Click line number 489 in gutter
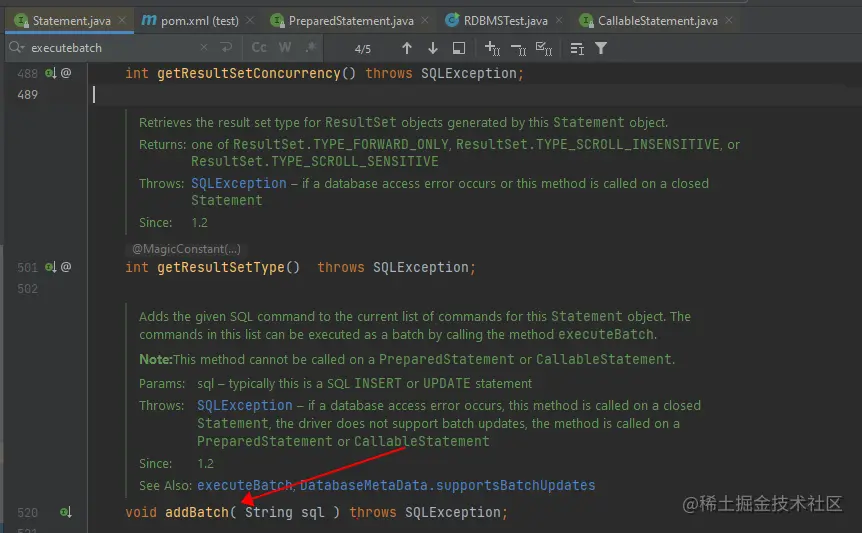Image resolution: width=862 pixels, height=533 pixels. [27, 95]
